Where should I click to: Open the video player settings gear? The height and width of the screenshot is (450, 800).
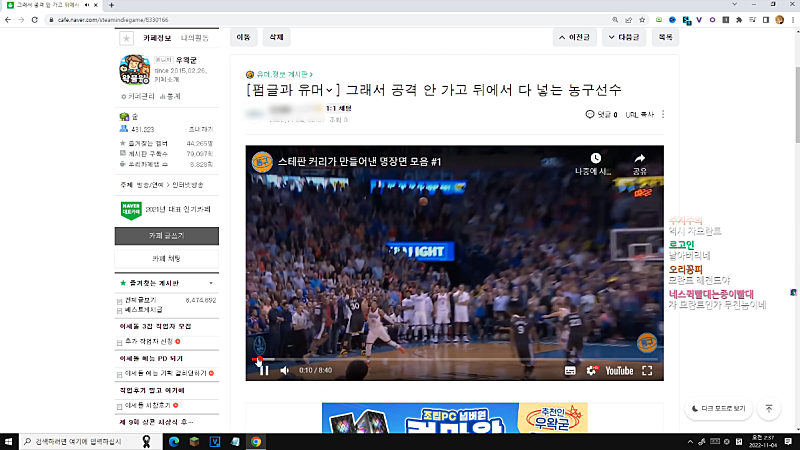(591, 370)
